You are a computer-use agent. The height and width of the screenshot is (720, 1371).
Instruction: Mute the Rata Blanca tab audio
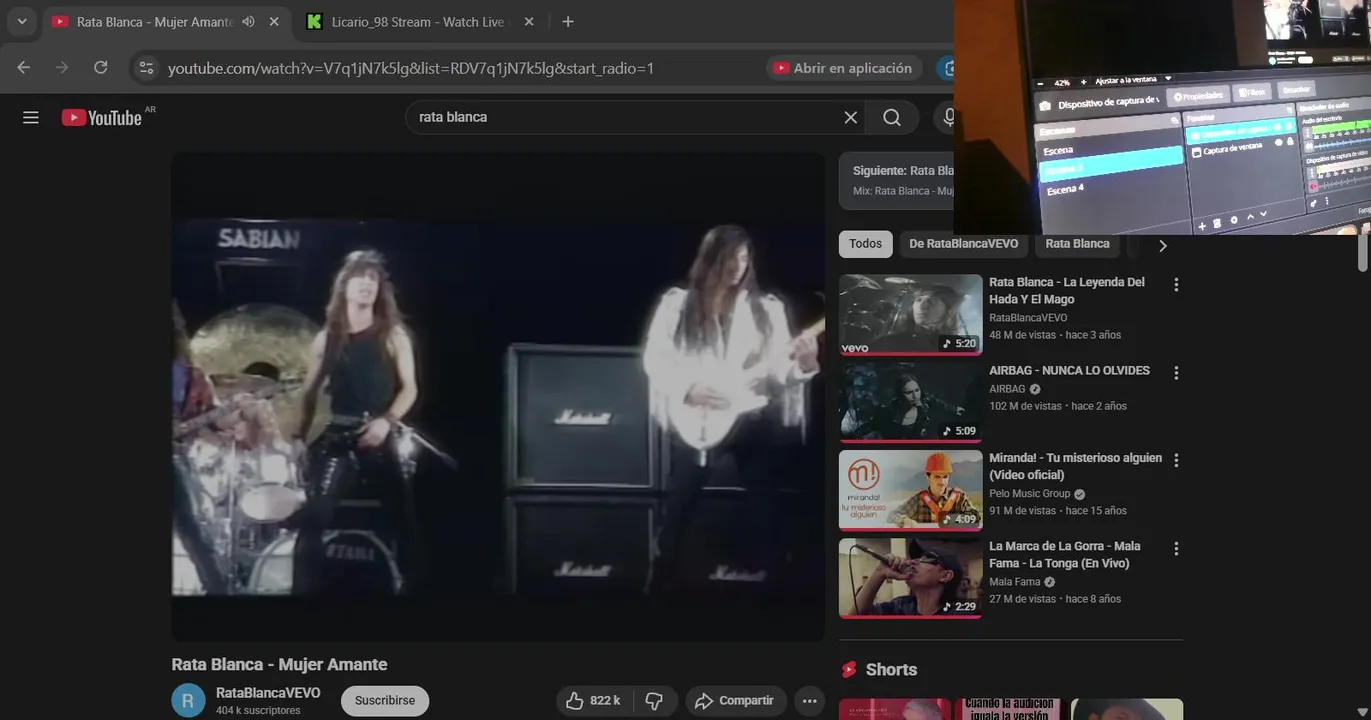point(248,22)
